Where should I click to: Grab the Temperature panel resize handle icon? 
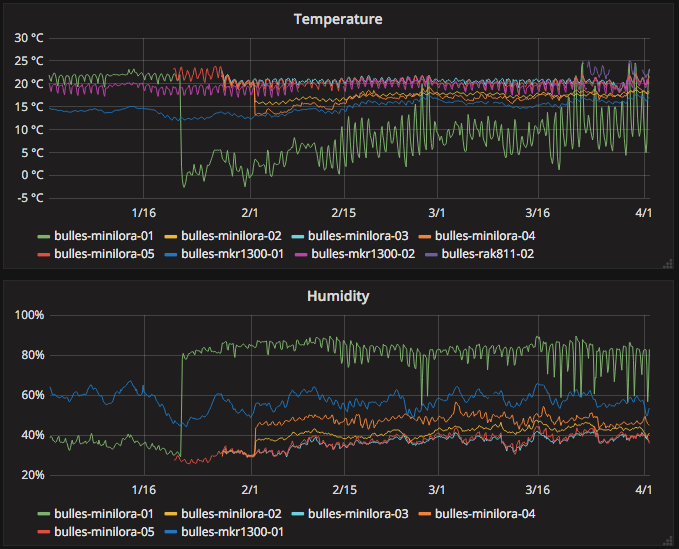[668, 263]
